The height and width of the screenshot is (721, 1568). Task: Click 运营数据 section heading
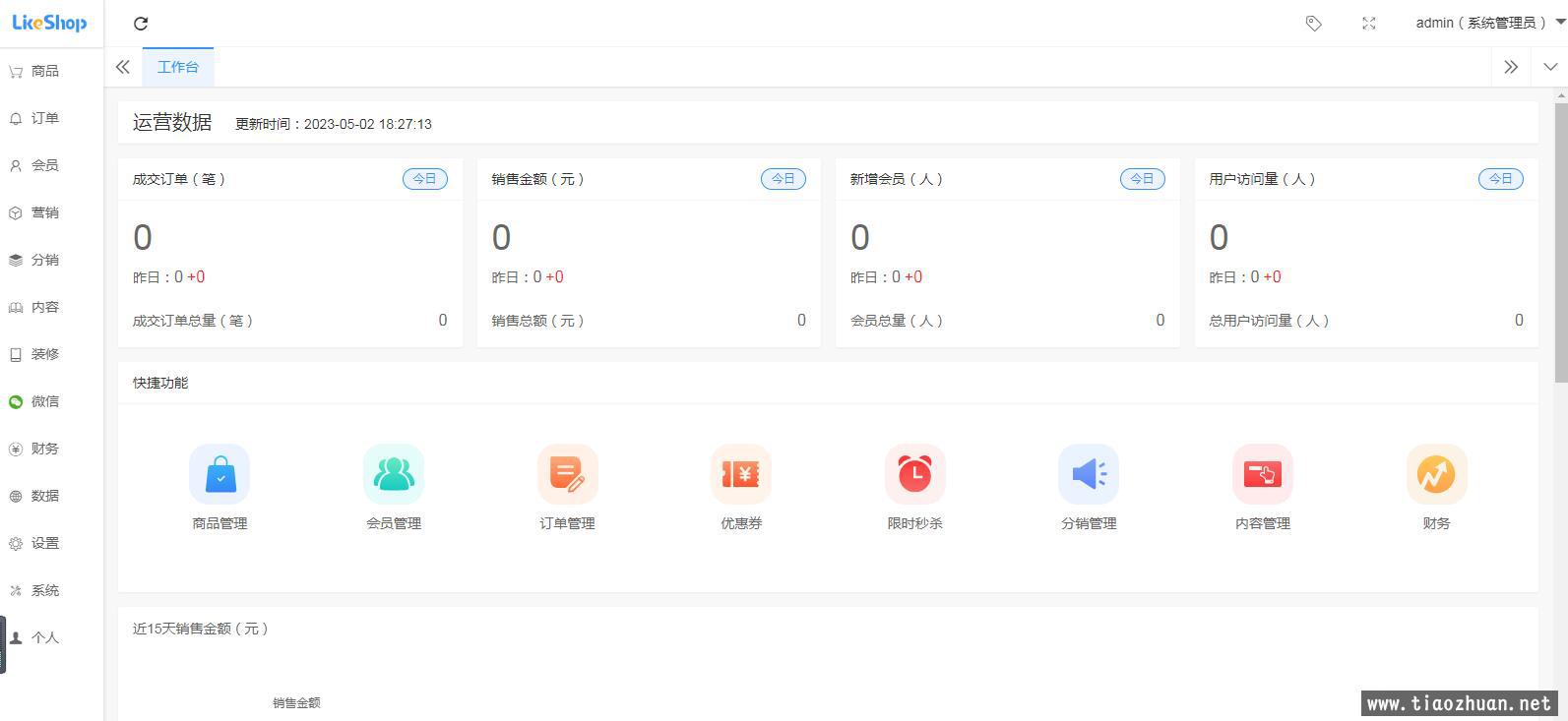tap(172, 122)
